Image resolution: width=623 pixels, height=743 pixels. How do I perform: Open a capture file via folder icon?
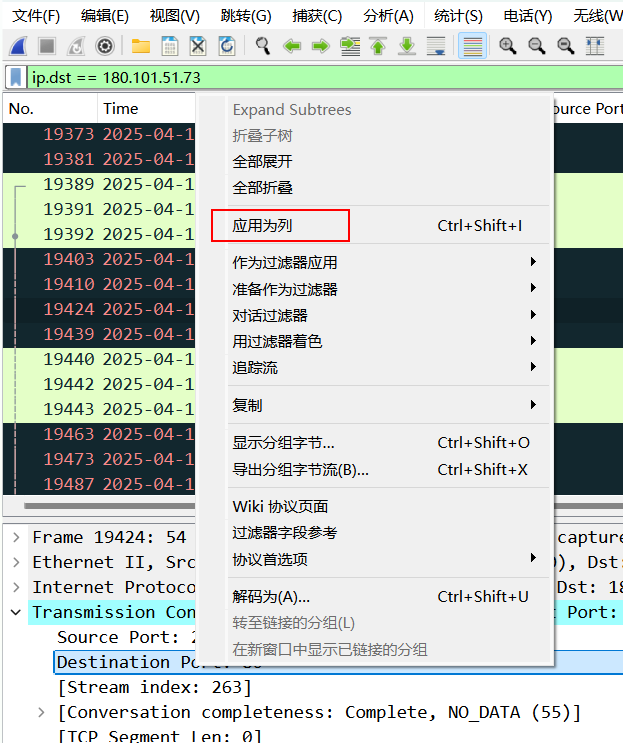coord(141,46)
